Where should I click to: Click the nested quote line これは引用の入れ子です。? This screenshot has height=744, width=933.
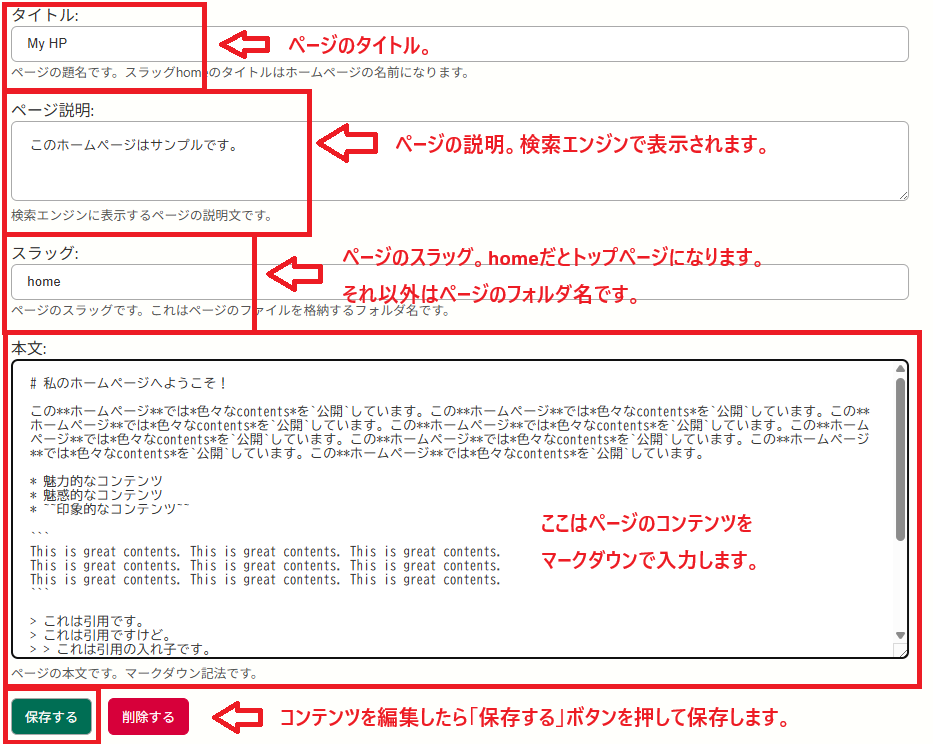[120, 649]
